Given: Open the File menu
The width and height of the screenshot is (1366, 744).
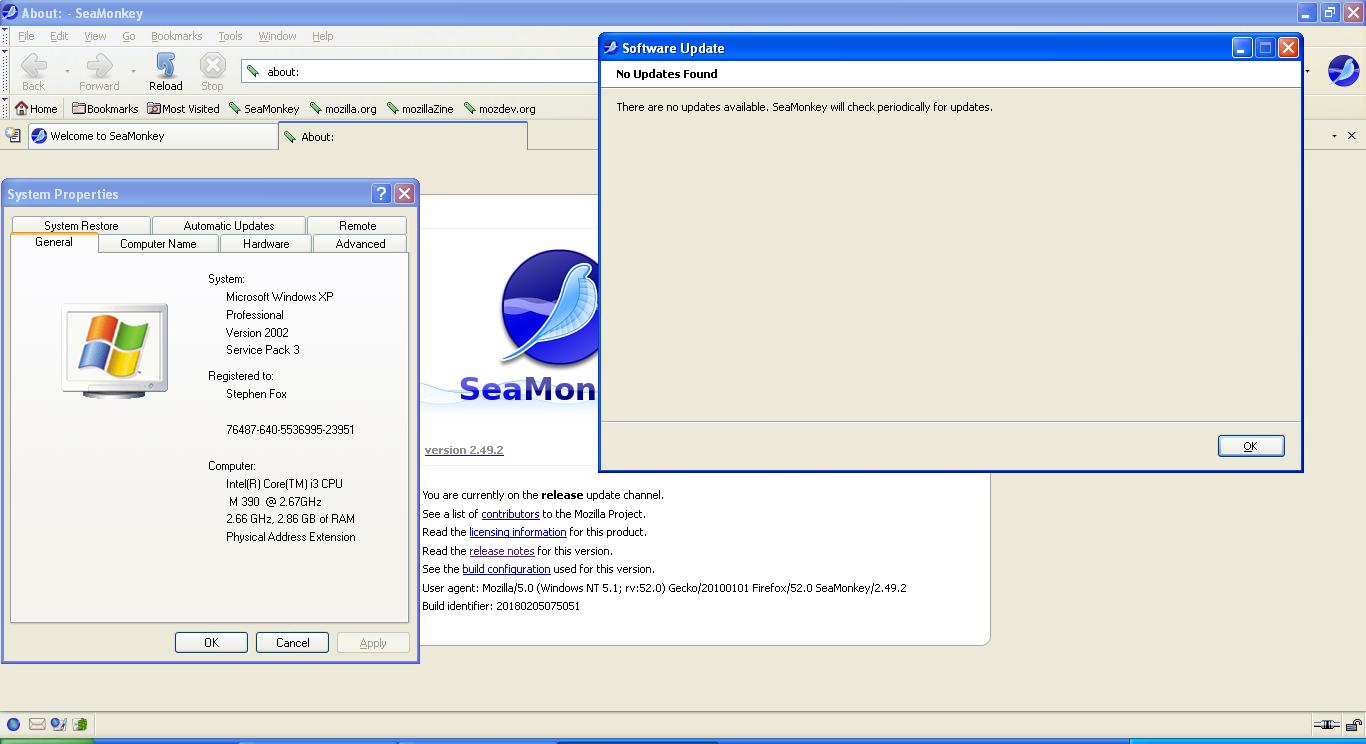Looking at the screenshot, I should point(27,36).
